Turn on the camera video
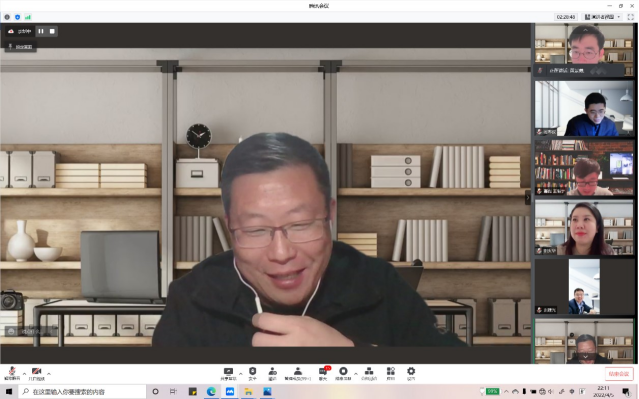Image resolution: width=639 pixels, height=399 pixels. [37, 373]
